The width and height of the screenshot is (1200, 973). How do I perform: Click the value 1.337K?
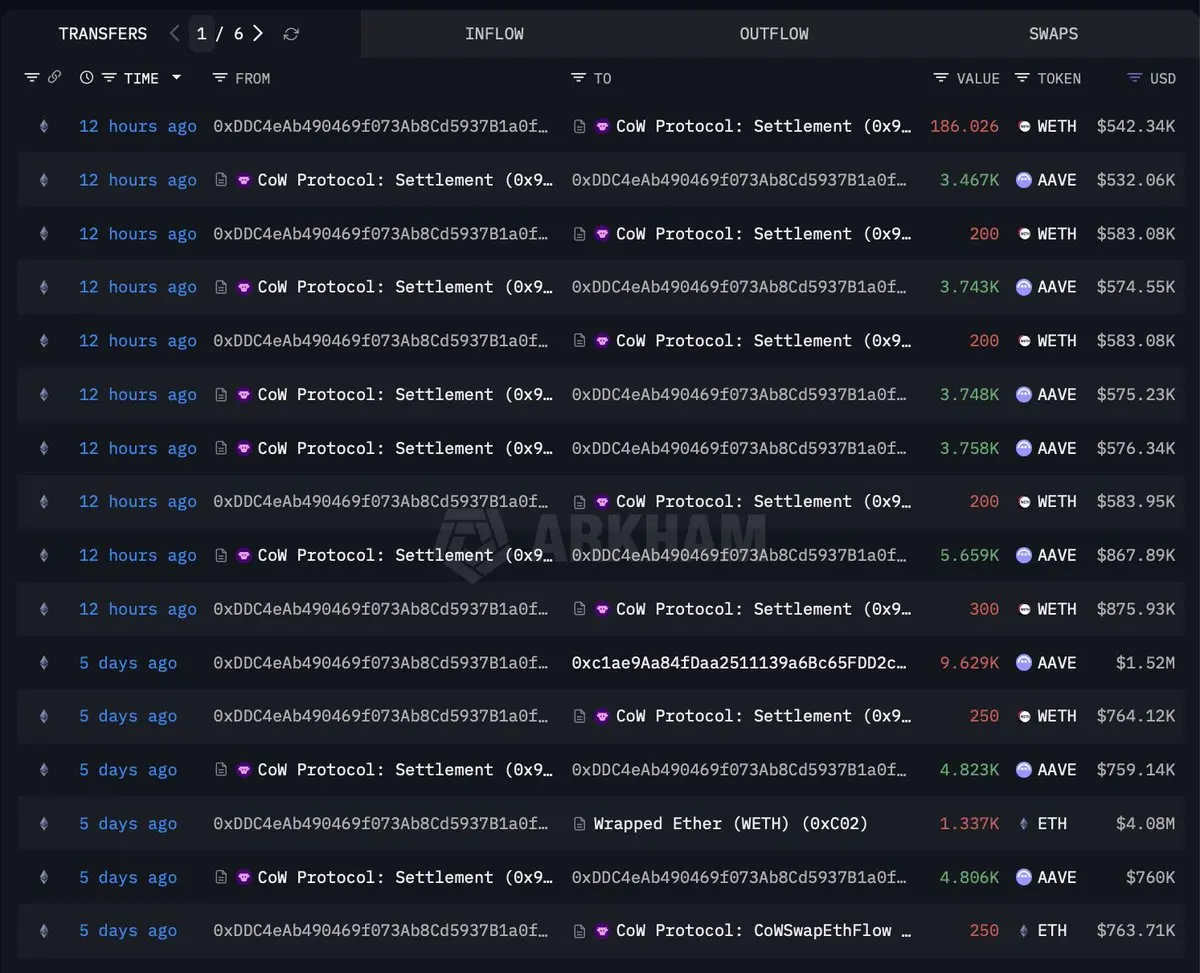969,824
